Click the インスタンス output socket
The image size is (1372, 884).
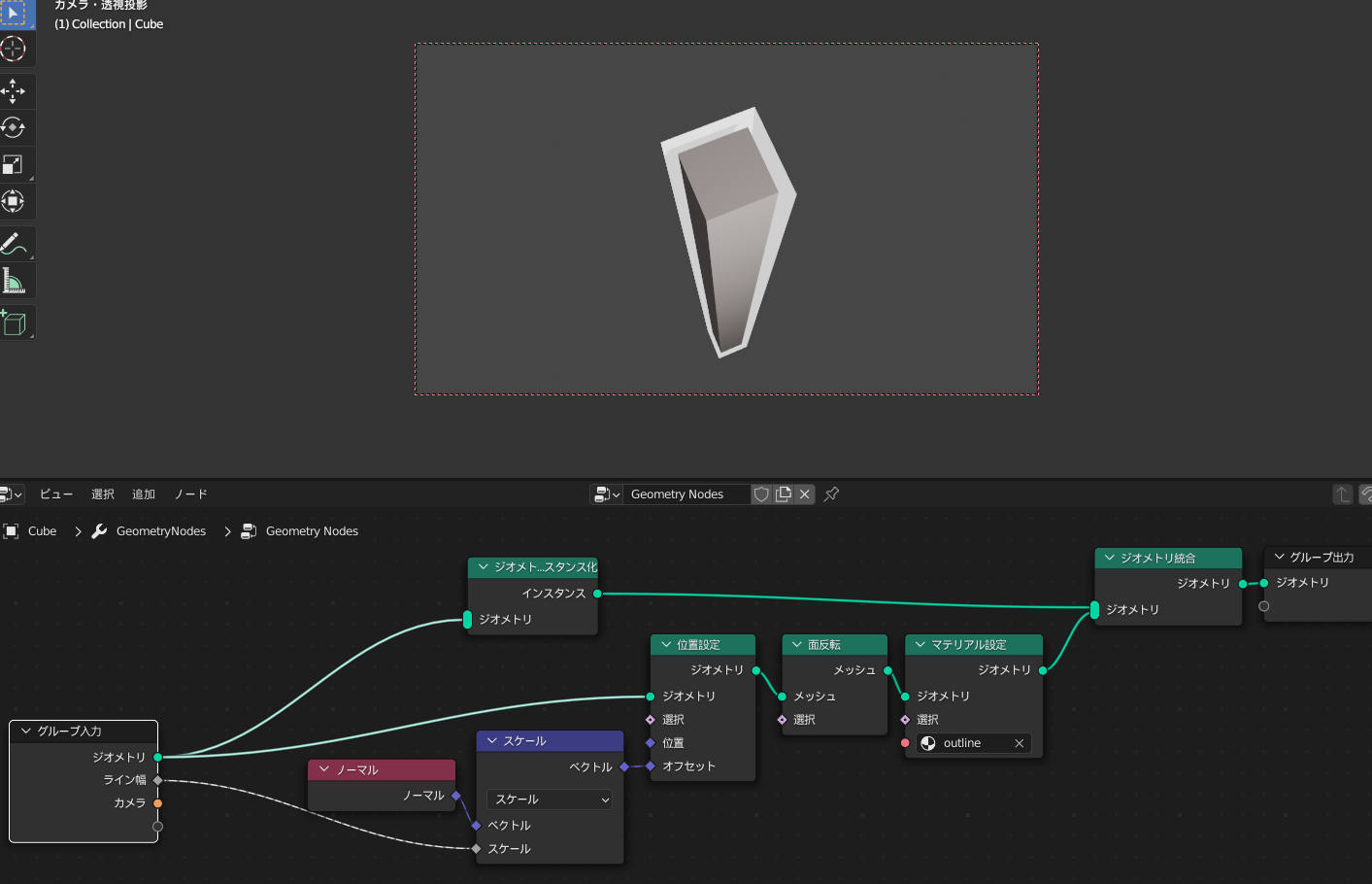[x=597, y=594]
